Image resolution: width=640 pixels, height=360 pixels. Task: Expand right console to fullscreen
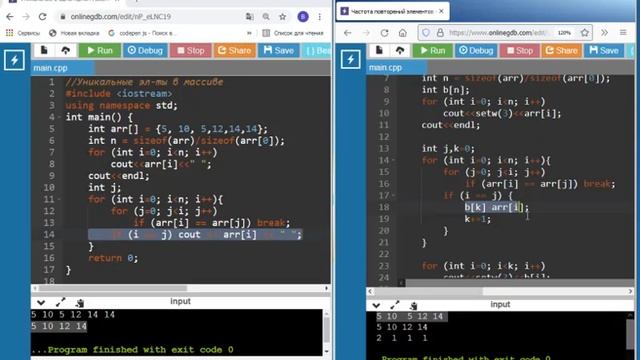(395, 305)
